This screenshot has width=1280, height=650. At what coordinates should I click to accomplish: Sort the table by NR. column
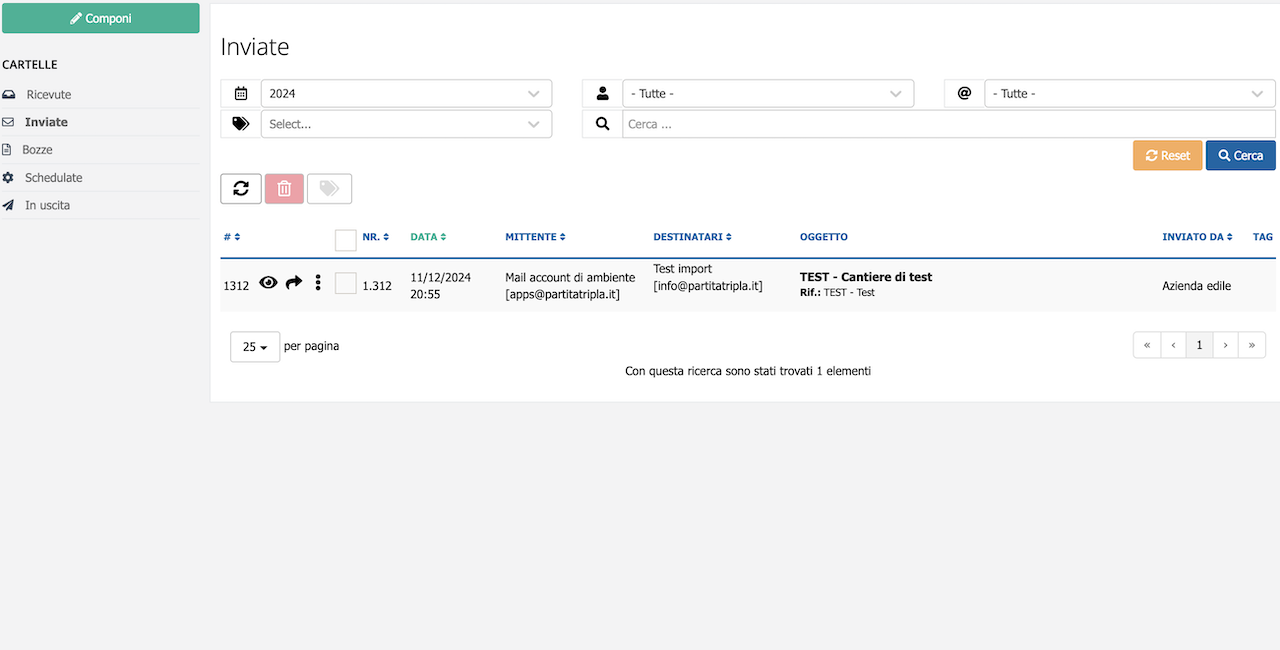click(x=376, y=237)
